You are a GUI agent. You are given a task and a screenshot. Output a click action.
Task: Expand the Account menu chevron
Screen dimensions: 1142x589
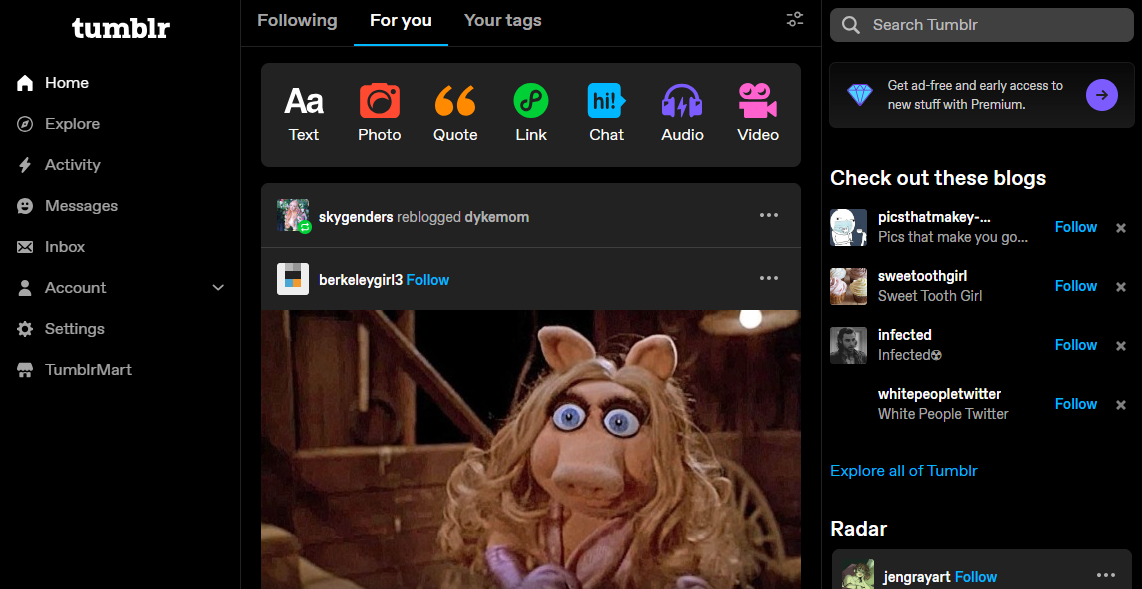click(x=218, y=288)
